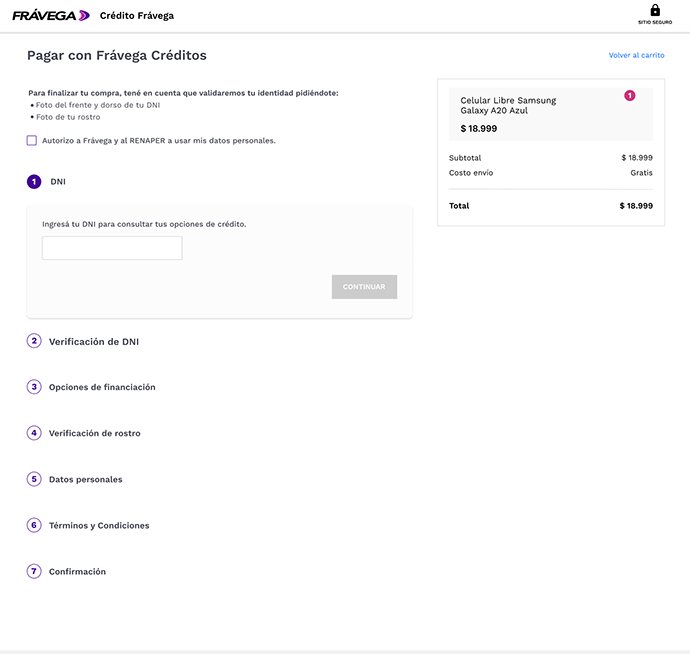Click the step 4 circle icon
This screenshot has height=654, width=690.
click(x=34, y=433)
